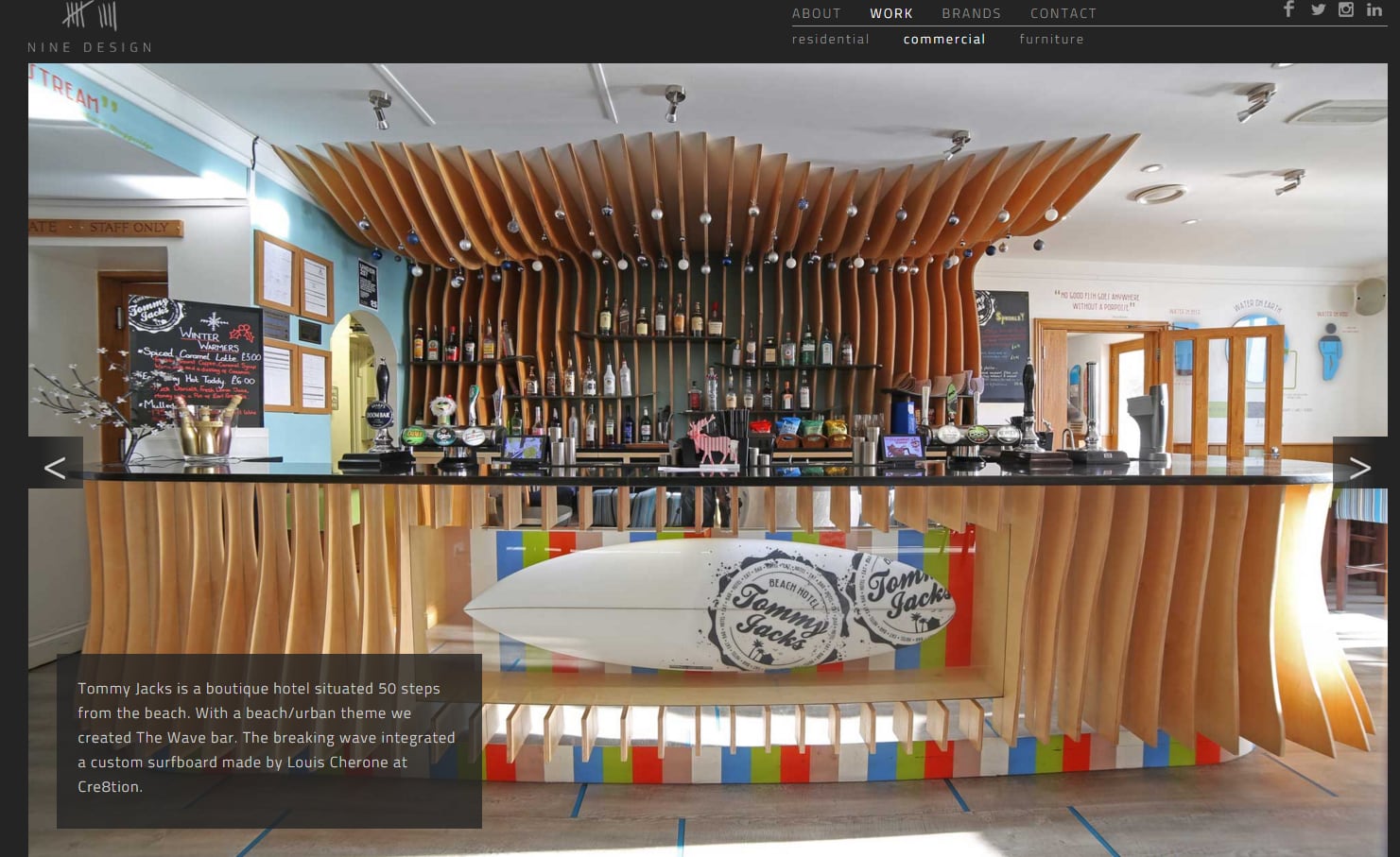This screenshot has width=1400, height=857.
Task: Open the CONTACT page
Action: 1063,13
